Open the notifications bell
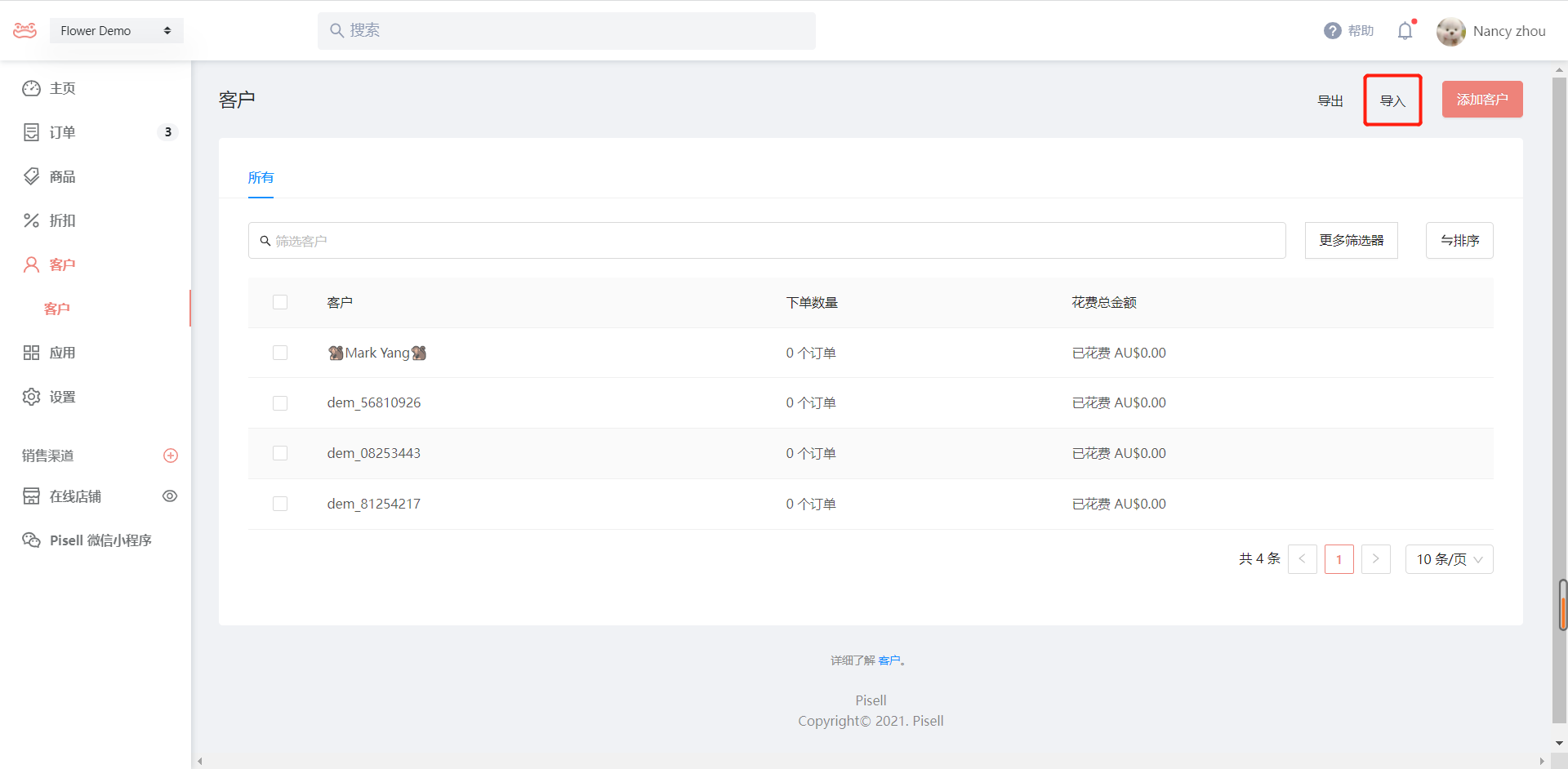Screen dimensions: 1568x769 pos(1405,31)
